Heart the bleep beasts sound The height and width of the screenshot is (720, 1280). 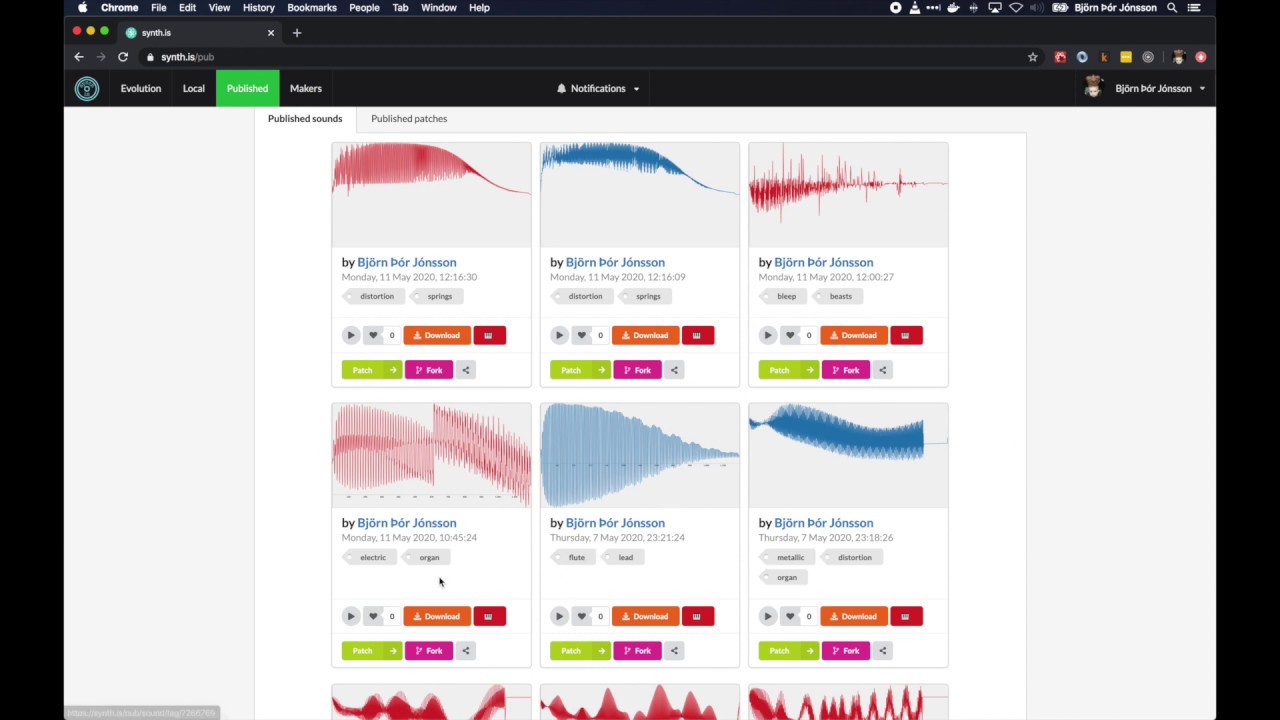tap(790, 335)
